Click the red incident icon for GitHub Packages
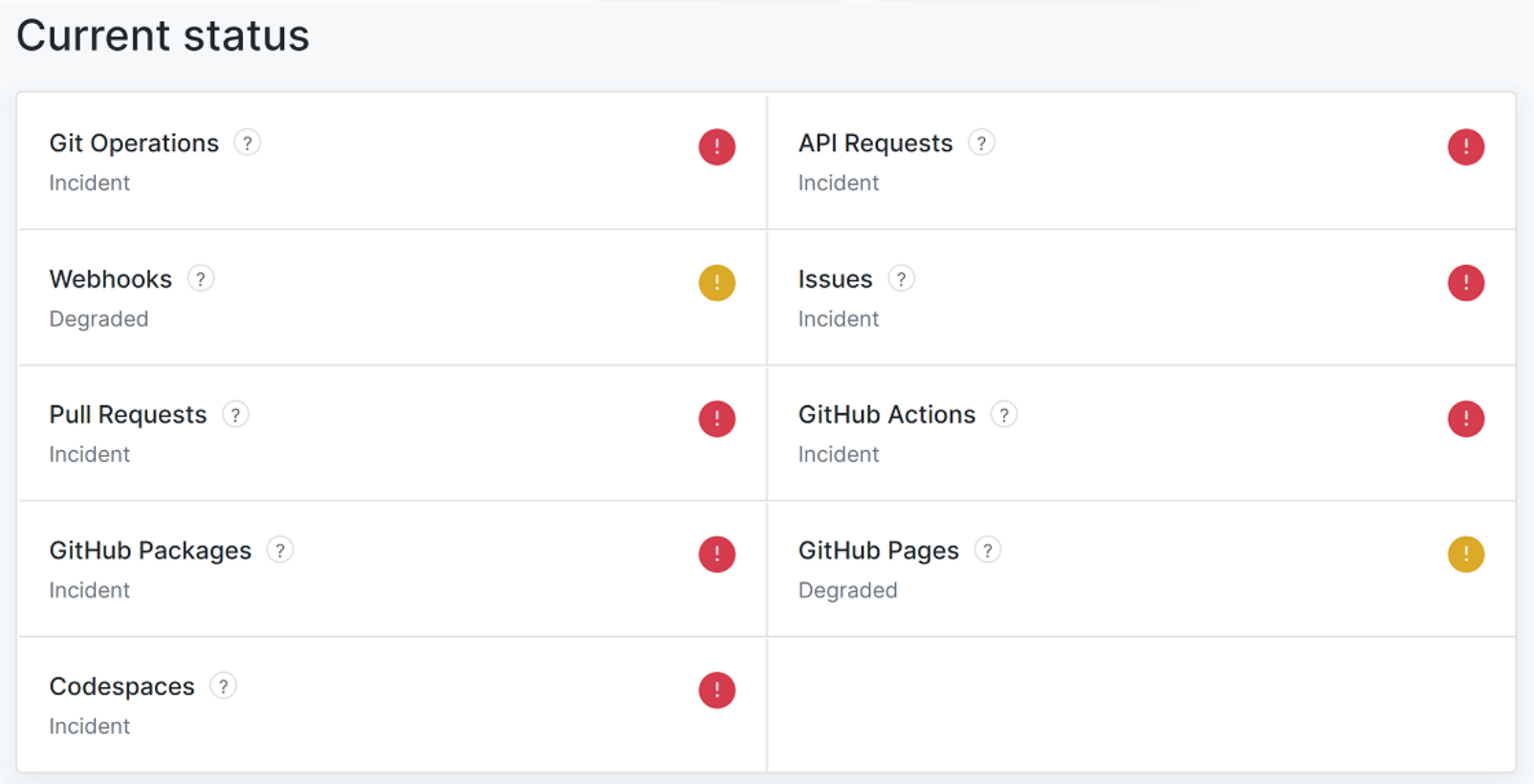Viewport: 1534px width, 784px height. click(x=716, y=555)
